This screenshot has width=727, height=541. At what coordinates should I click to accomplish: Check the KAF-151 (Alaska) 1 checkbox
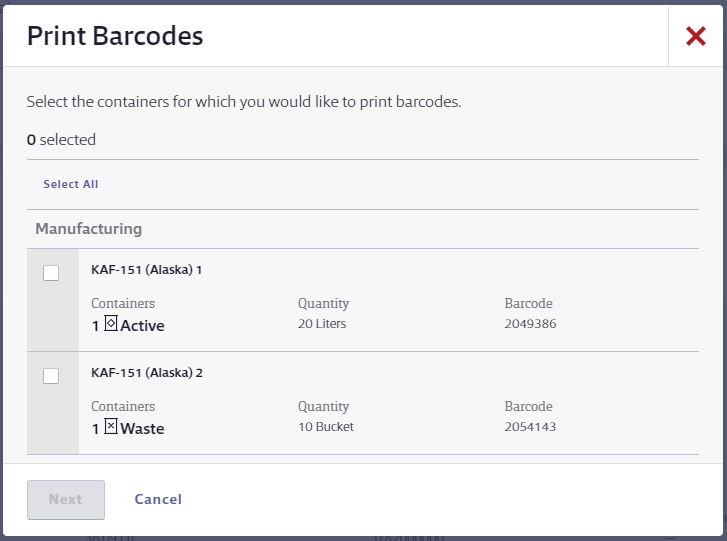51,273
